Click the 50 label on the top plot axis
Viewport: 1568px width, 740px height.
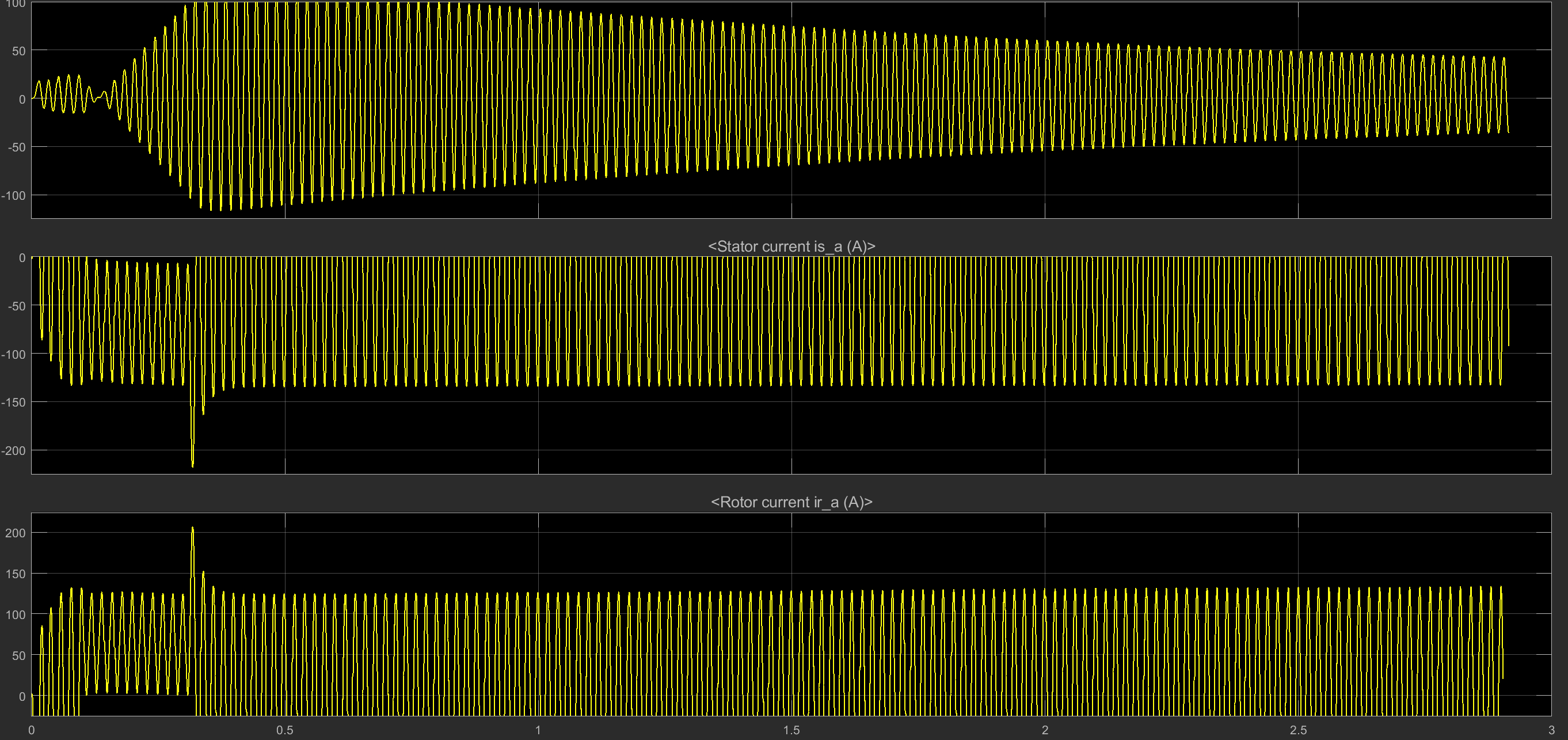click(x=19, y=51)
